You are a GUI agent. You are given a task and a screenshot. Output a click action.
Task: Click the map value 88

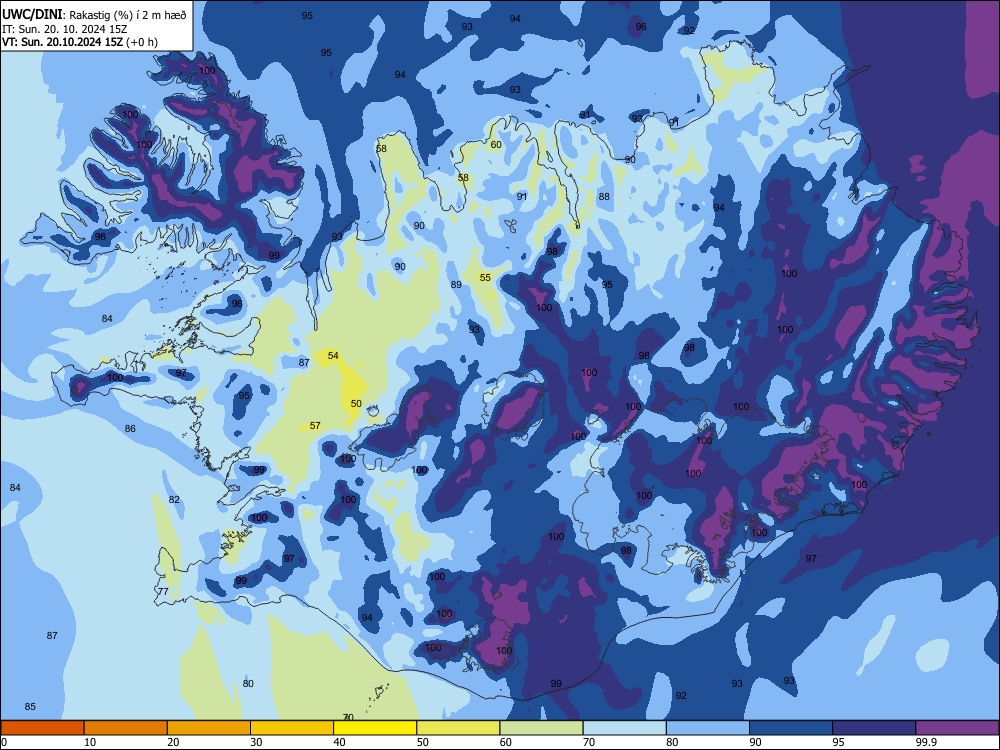click(604, 196)
